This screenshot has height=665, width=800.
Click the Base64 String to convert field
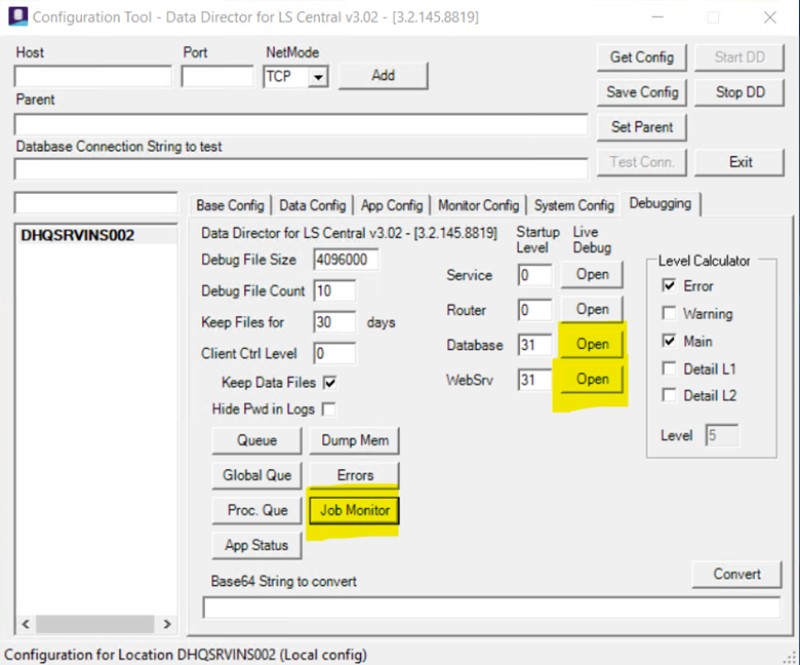(491, 608)
